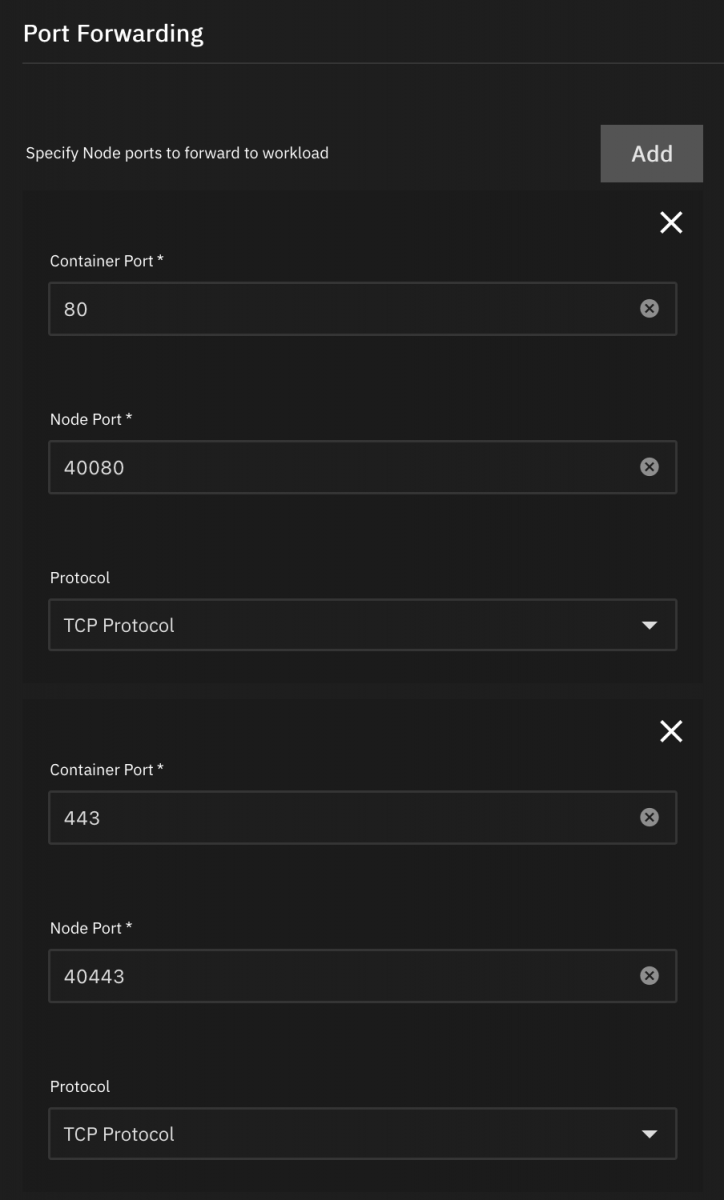Clear the Container Port value 443

coord(649,818)
